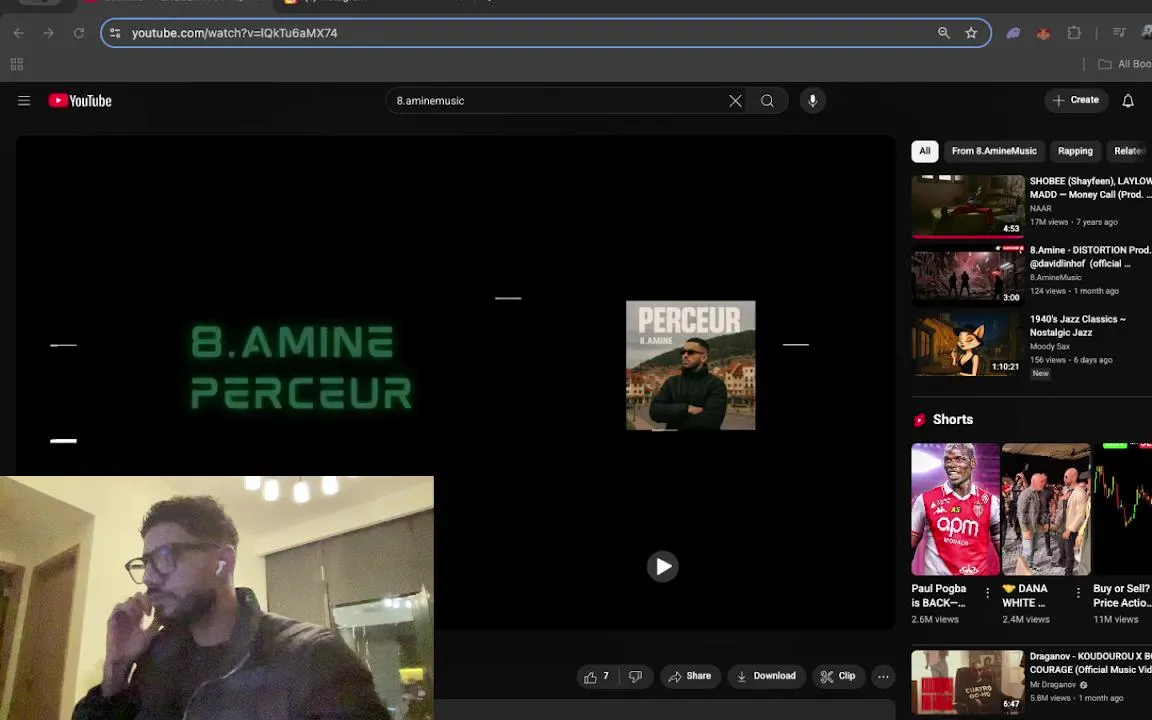Select the Related filter chip
Screen dimensions: 1152x720
(1128, 151)
